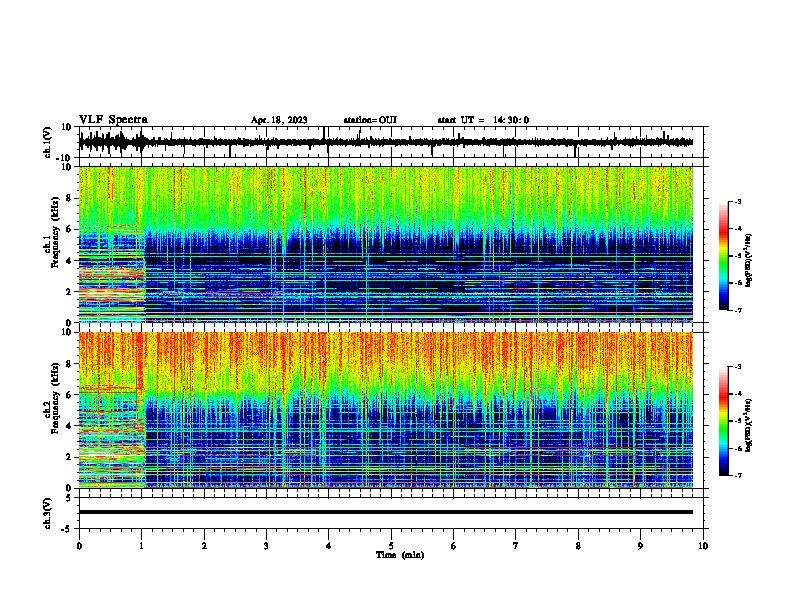
Task: Click the ch.1 frequency '8' tick label
Action: click(69, 198)
